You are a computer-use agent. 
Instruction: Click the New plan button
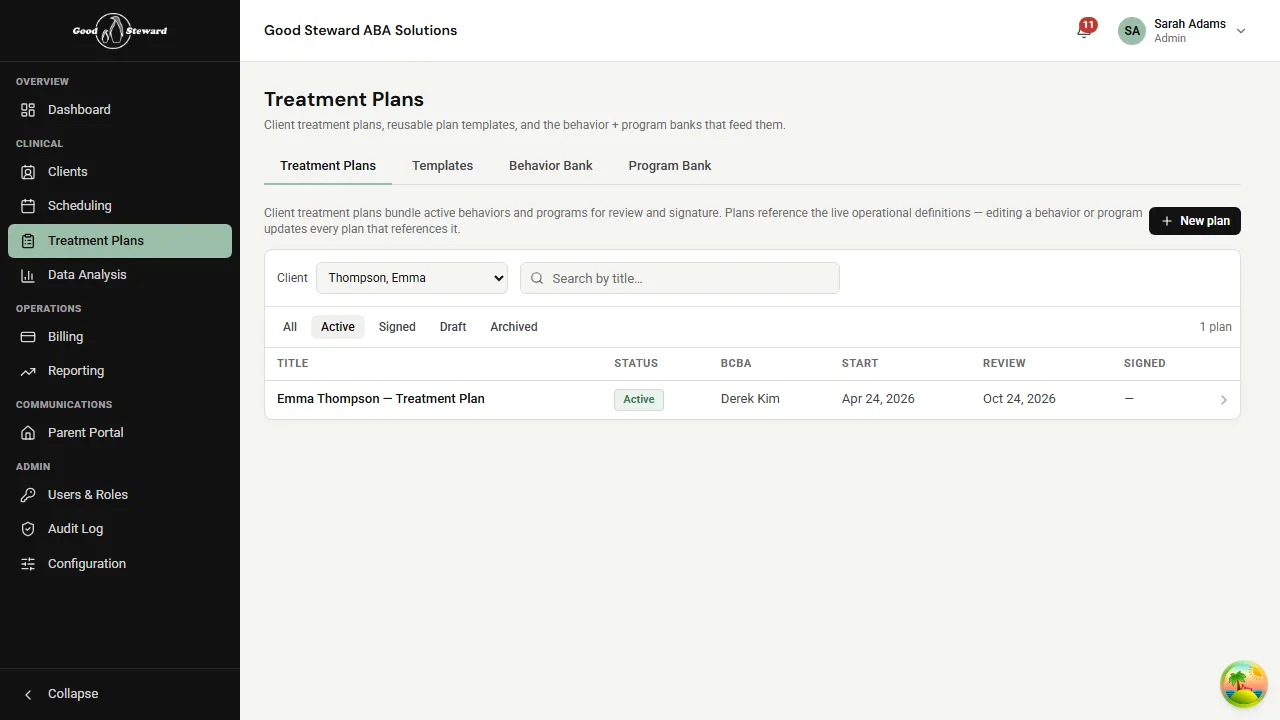pyautogui.click(x=1194, y=220)
